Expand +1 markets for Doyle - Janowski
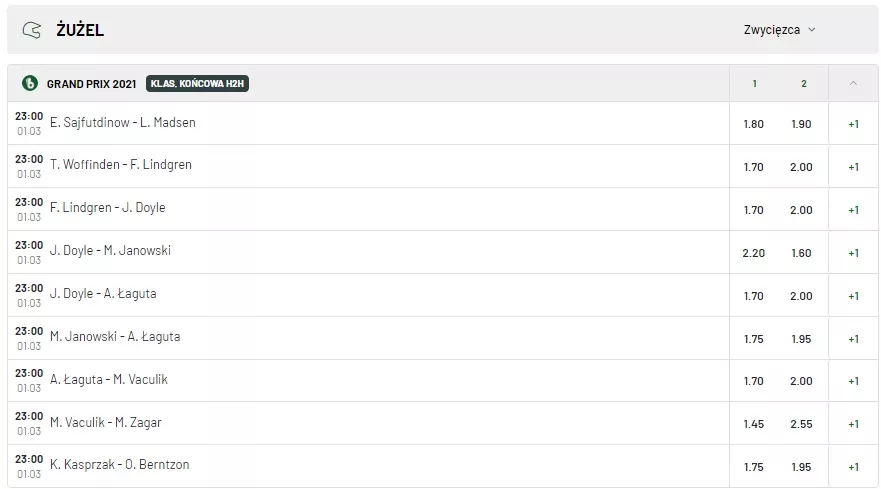 tap(853, 253)
